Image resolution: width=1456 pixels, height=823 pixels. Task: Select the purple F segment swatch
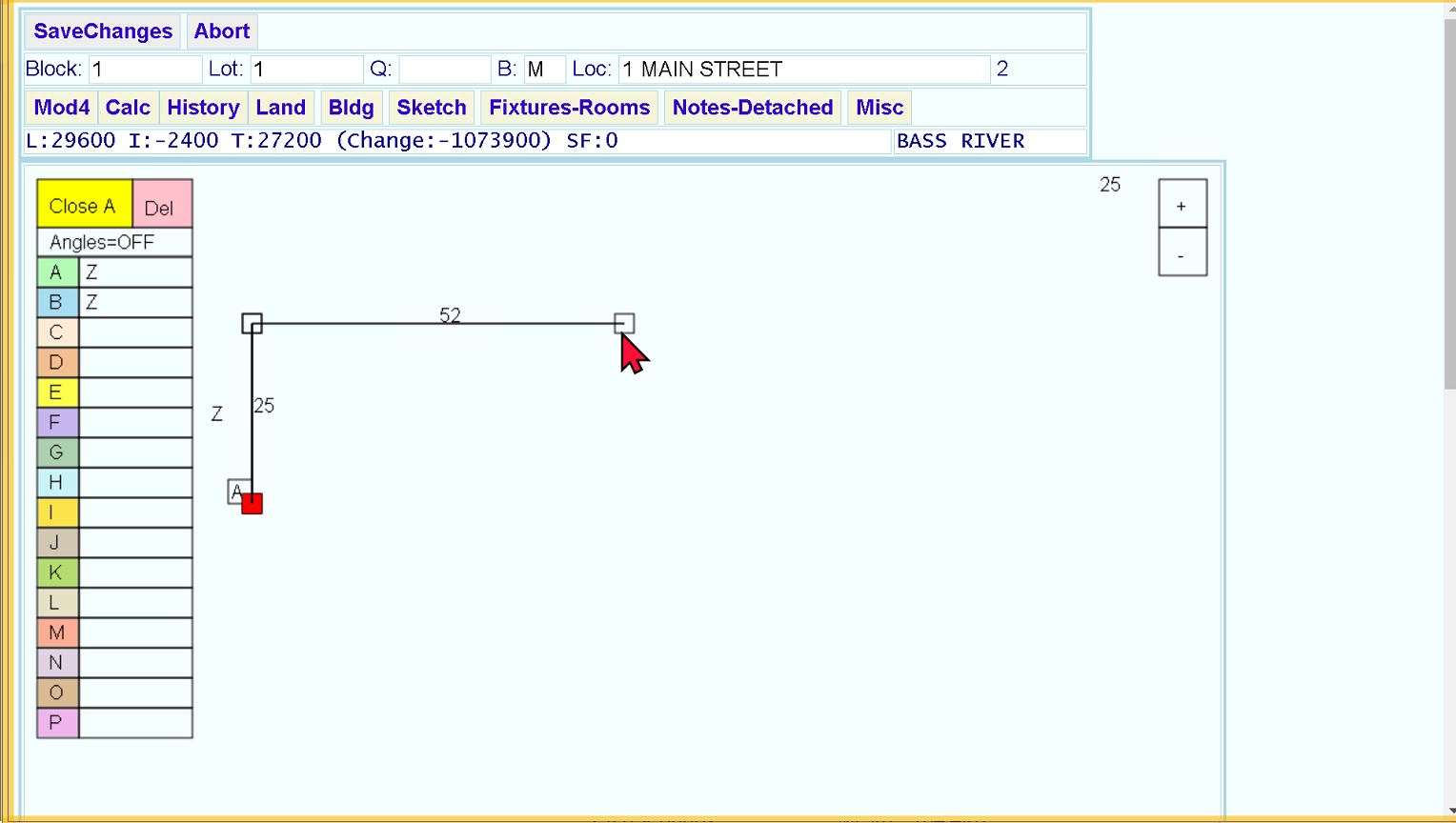point(57,422)
